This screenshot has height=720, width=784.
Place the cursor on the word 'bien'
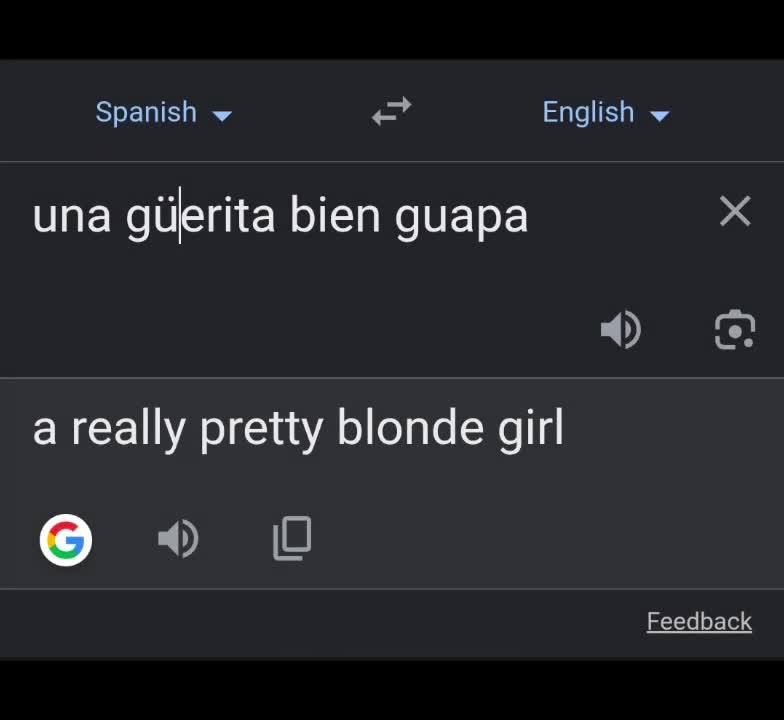click(335, 215)
